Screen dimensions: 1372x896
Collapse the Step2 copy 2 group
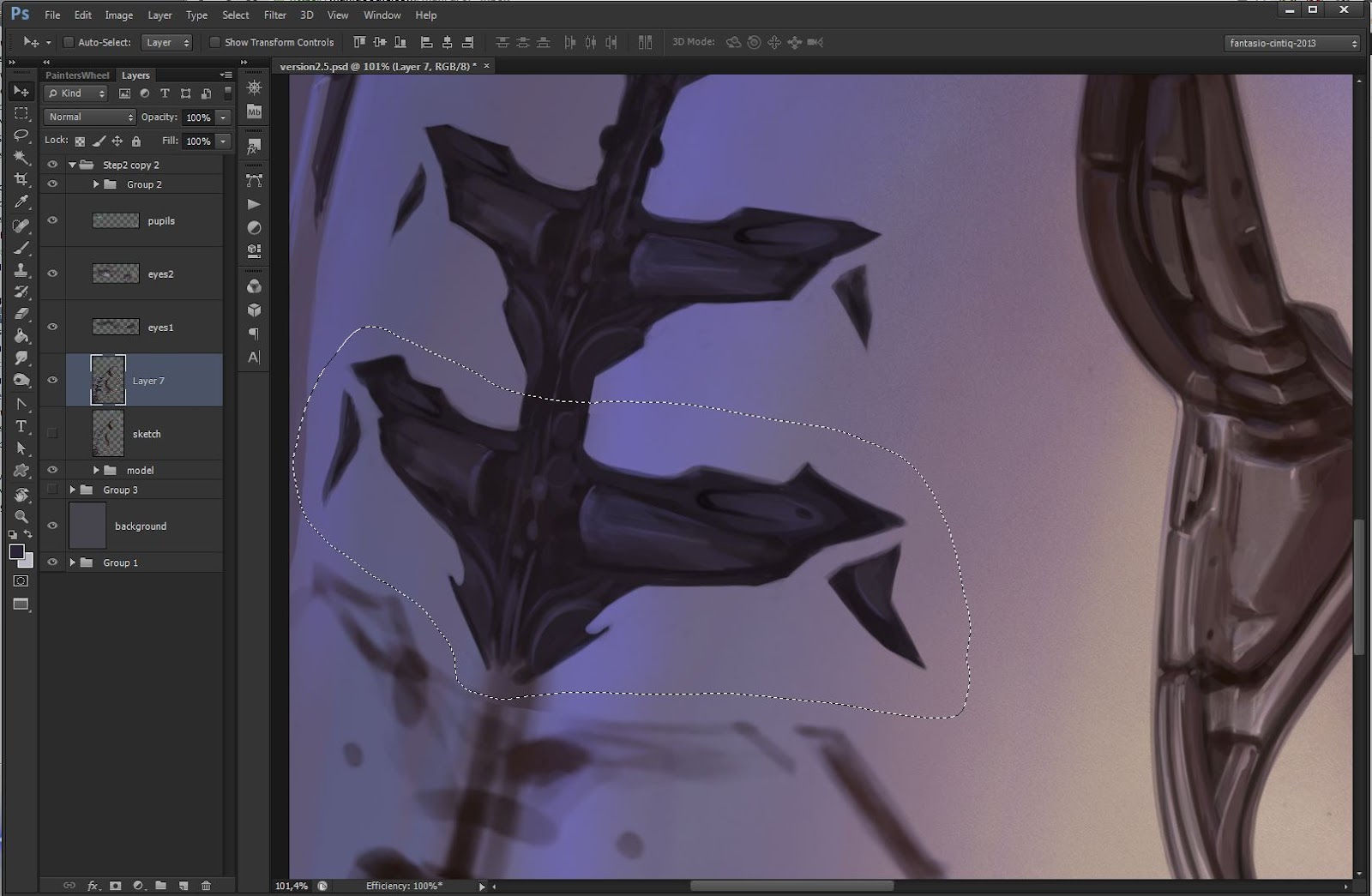(73, 165)
